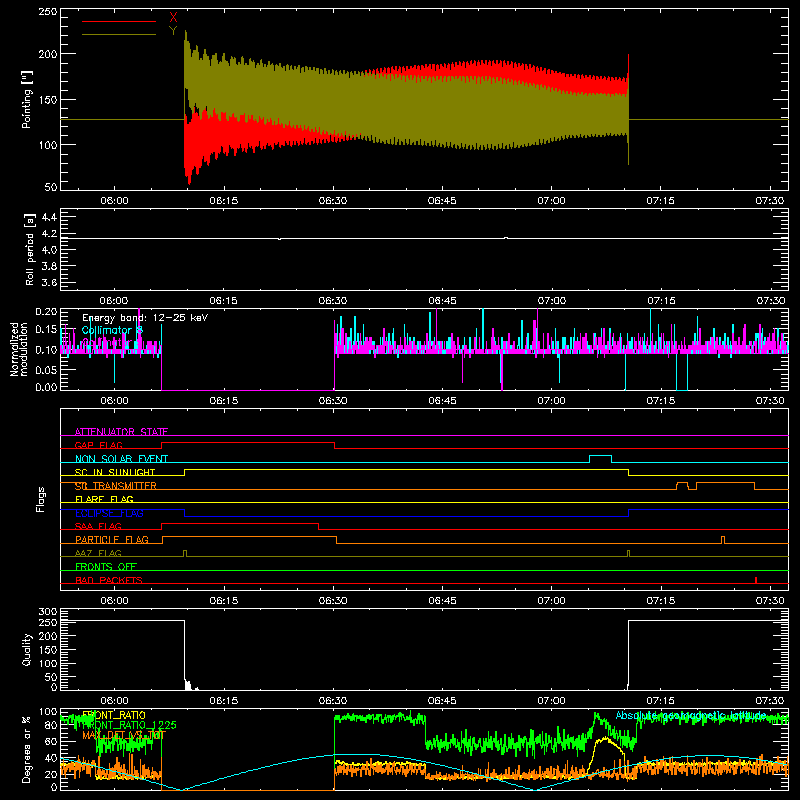Select the orange MAX_DET_VS_TOT legend label
Viewport: 800px width, 800px height.
pyautogui.click(x=124, y=735)
